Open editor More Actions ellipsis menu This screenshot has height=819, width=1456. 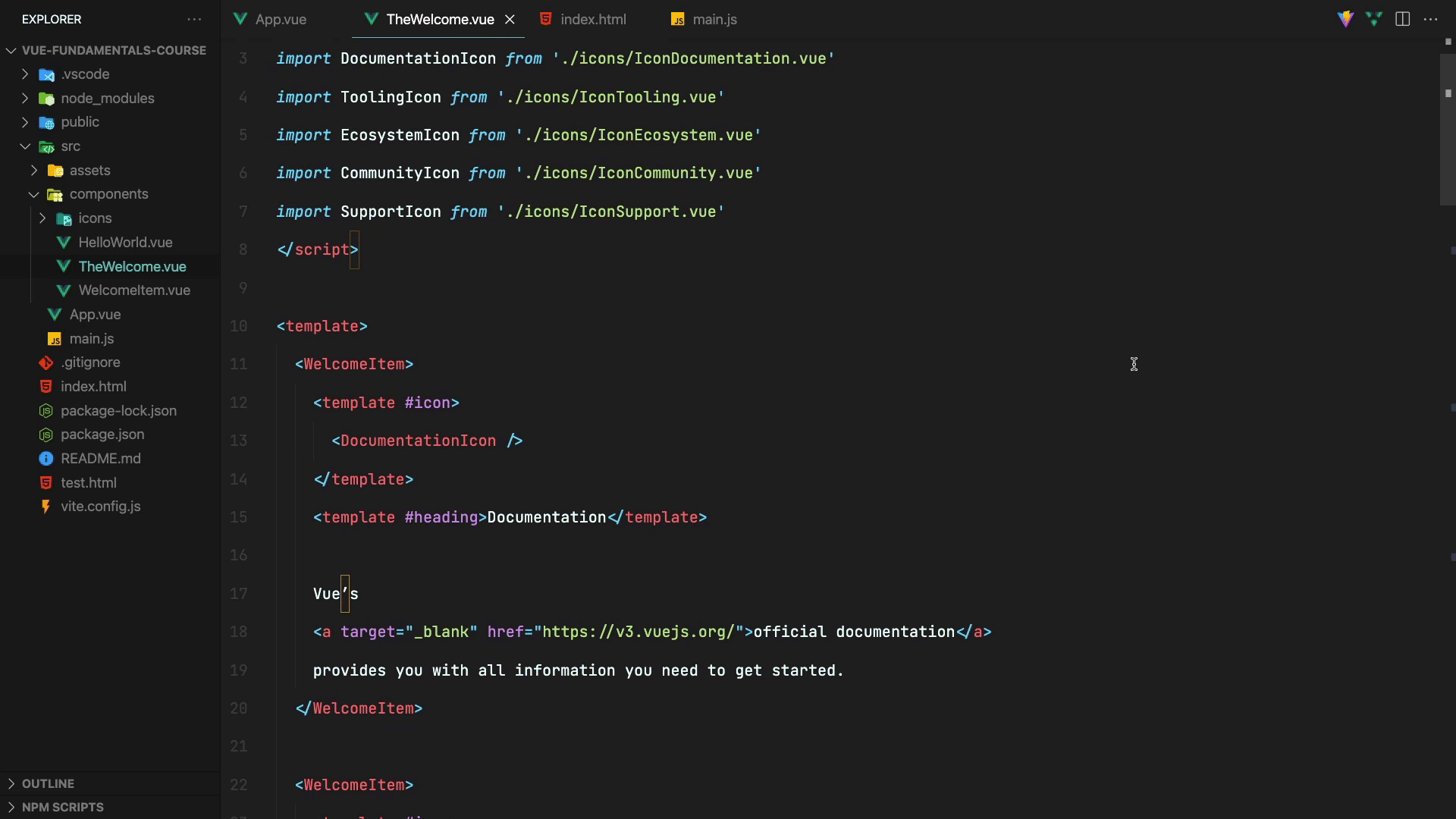pos(1431,19)
